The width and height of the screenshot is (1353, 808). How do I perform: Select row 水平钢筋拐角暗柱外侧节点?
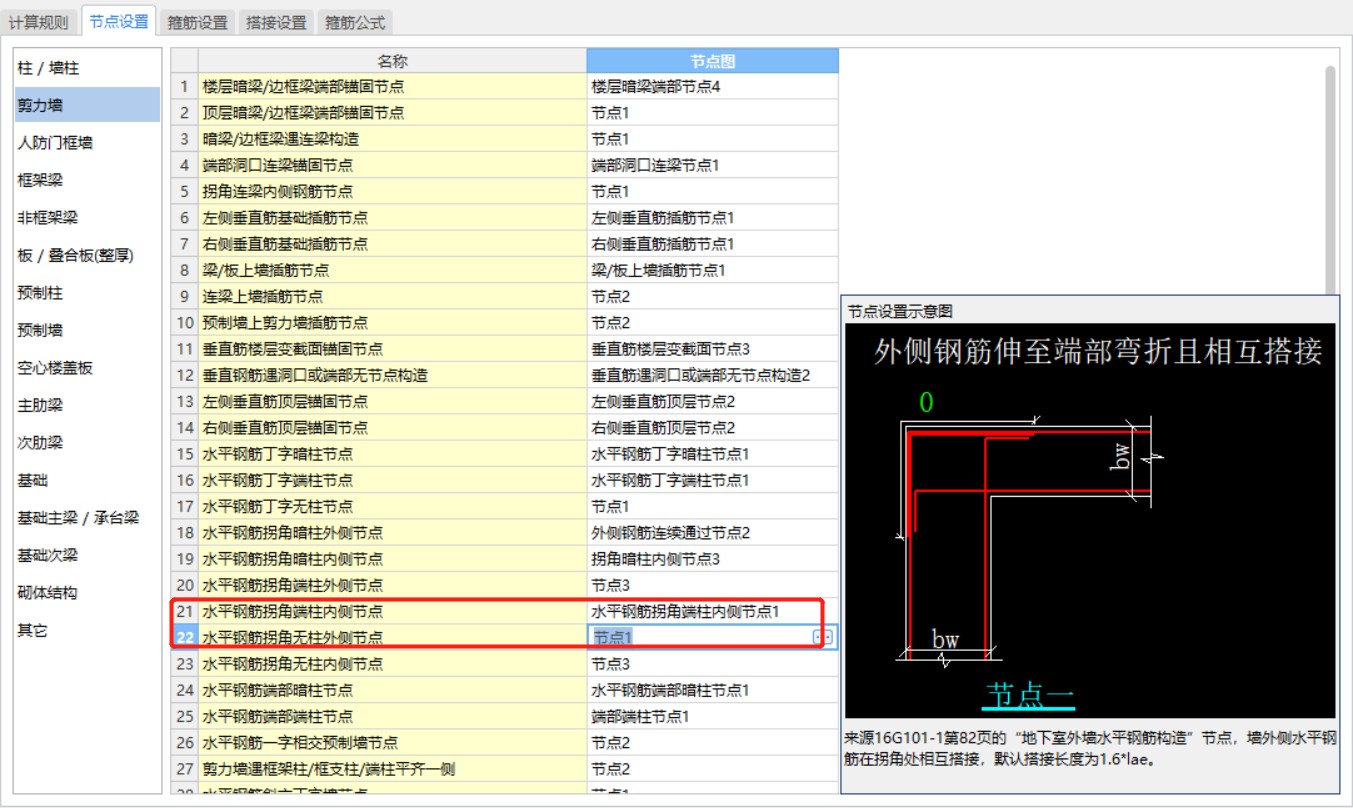(392, 533)
